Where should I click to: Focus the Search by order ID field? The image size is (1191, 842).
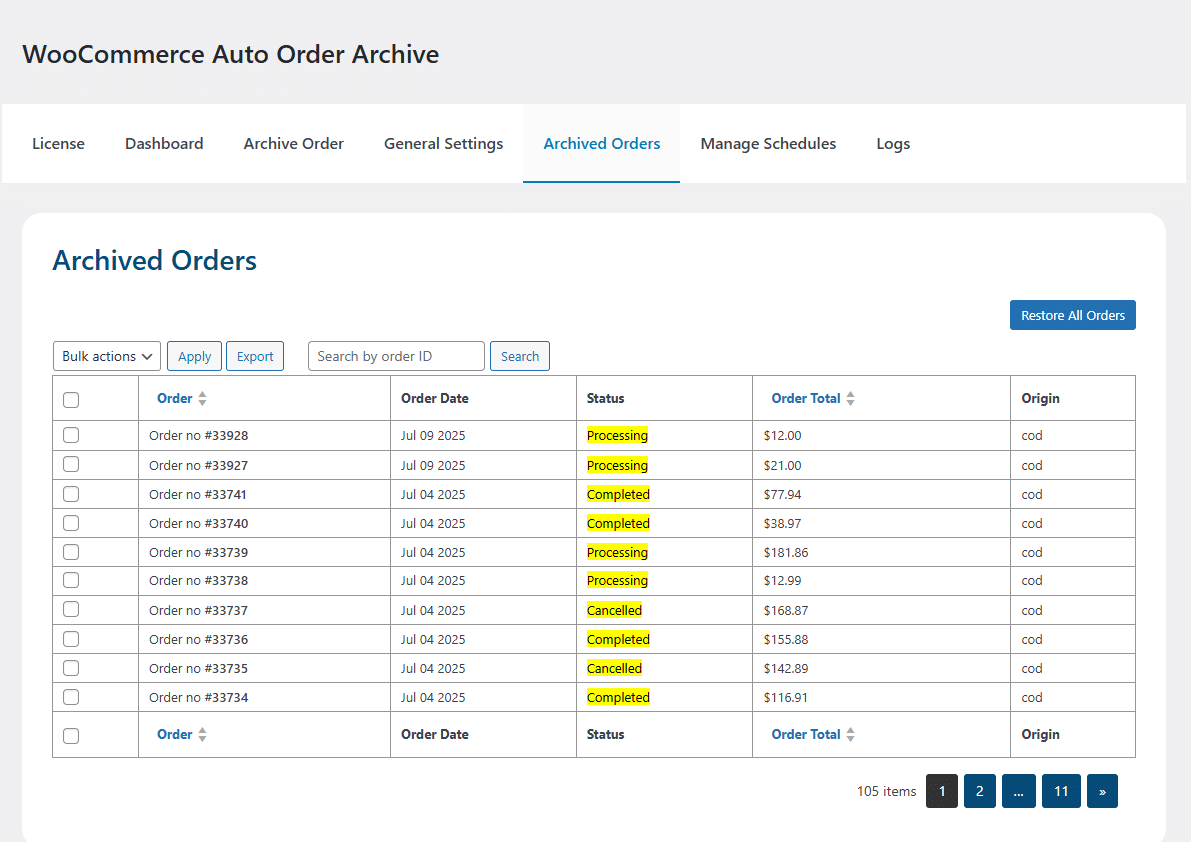[396, 356]
